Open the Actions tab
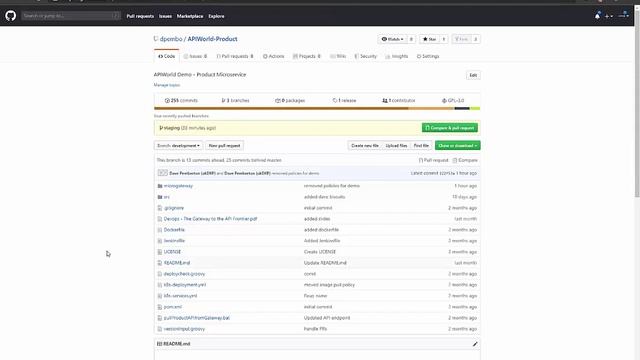This screenshot has height=360, width=640. coord(273,56)
